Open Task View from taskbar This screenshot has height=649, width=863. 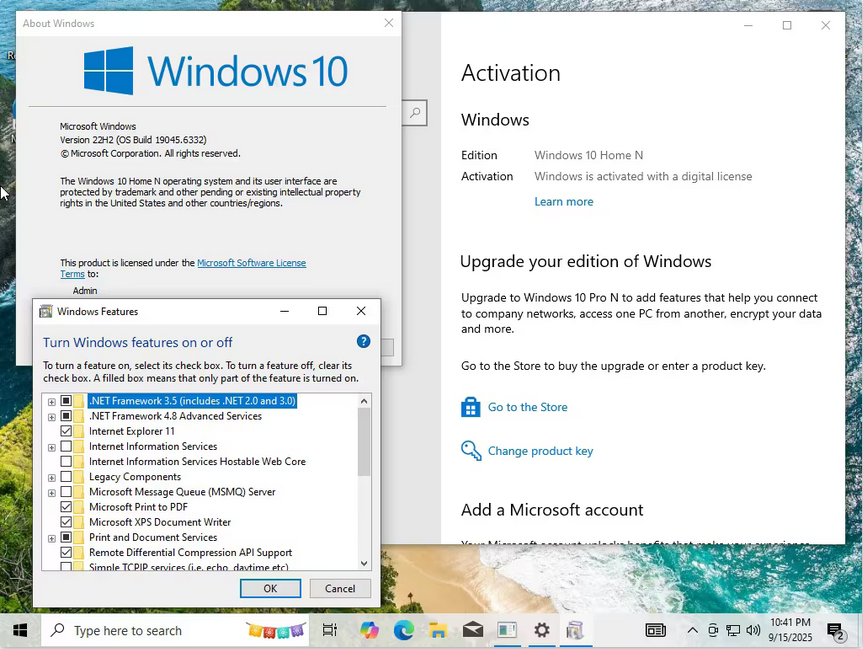tap(330, 630)
